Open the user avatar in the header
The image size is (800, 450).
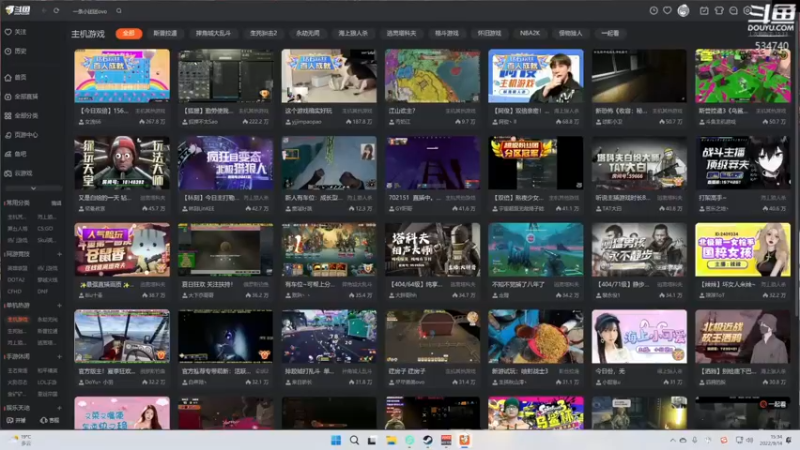(683, 11)
